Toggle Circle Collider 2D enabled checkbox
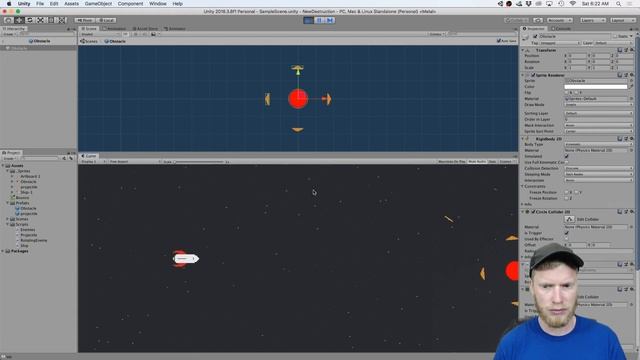The height and width of the screenshot is (360, 640). pos(533,212)
